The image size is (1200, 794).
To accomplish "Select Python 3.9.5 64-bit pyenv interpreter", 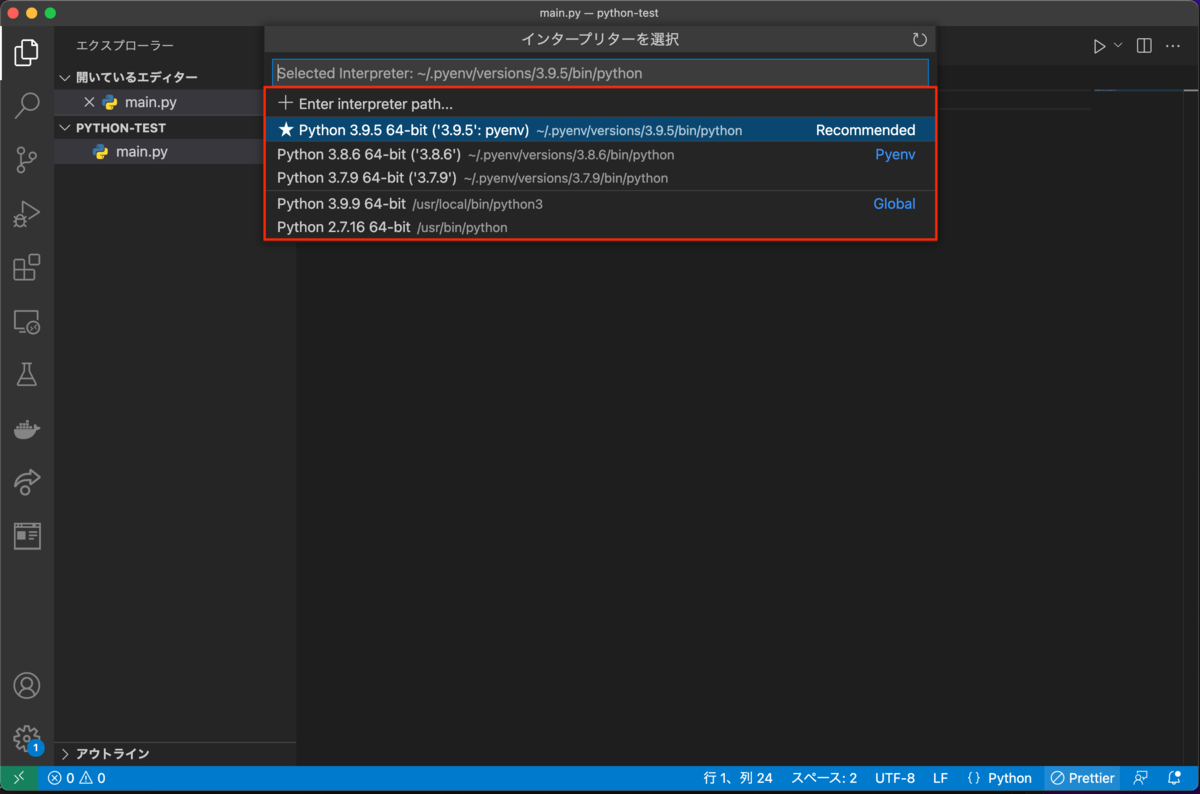I will (x=600, y=130).
